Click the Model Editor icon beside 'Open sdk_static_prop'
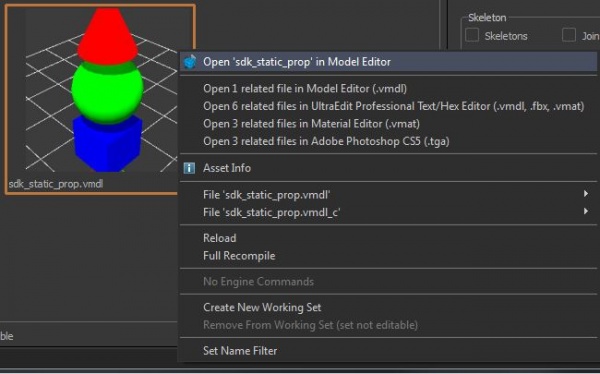Viewport: 600px width, 374px height. pyautogui.click(x=190, y=62)
